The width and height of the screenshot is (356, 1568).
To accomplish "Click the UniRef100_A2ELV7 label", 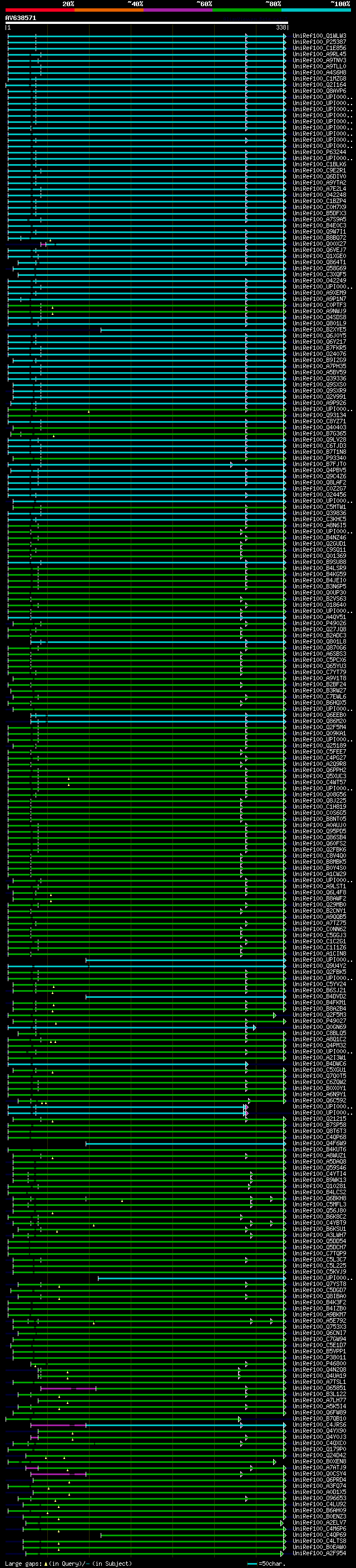I will click(x=319, y=1522).
